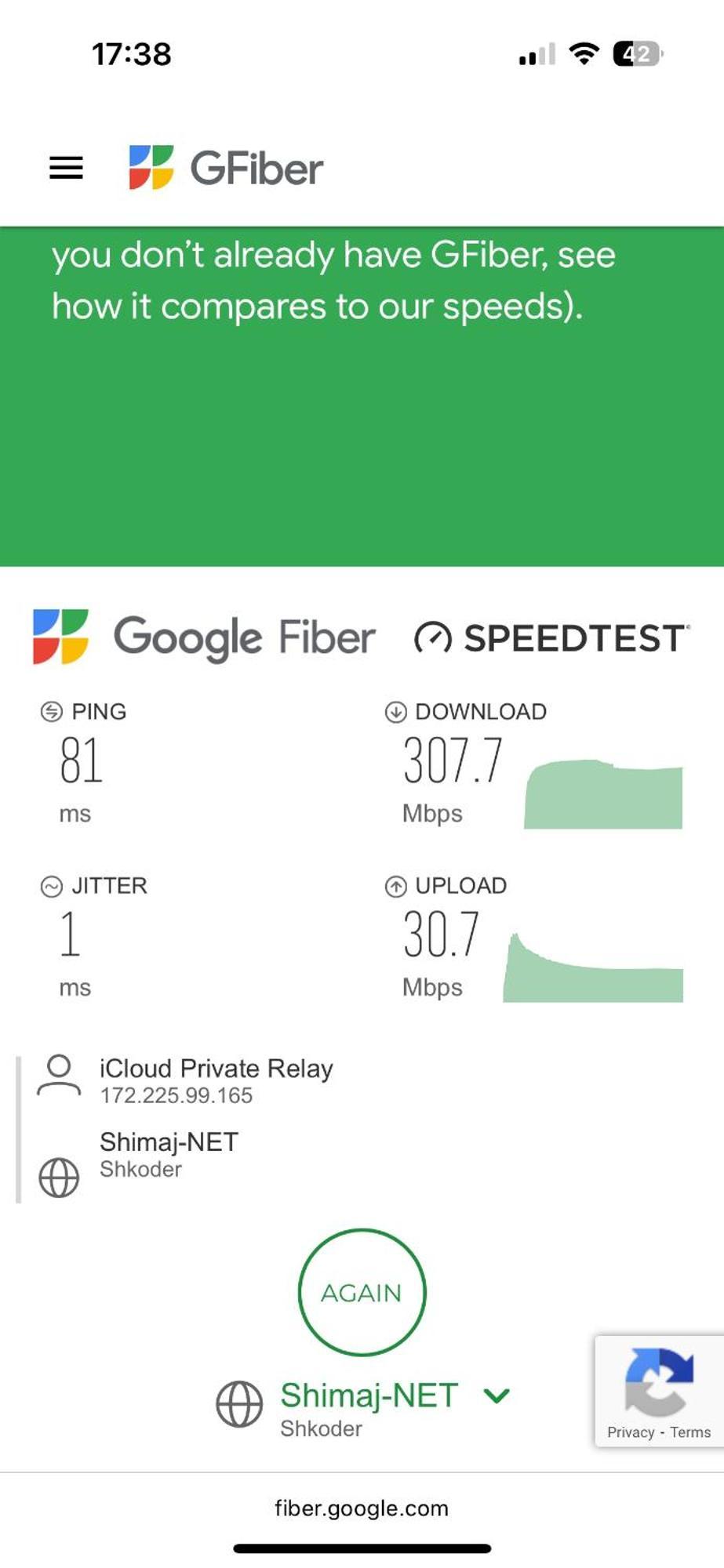The image size is (724, 1568).
Task: Click the Google Fiber pinwheel logo
Action: [x=60, y=637]
